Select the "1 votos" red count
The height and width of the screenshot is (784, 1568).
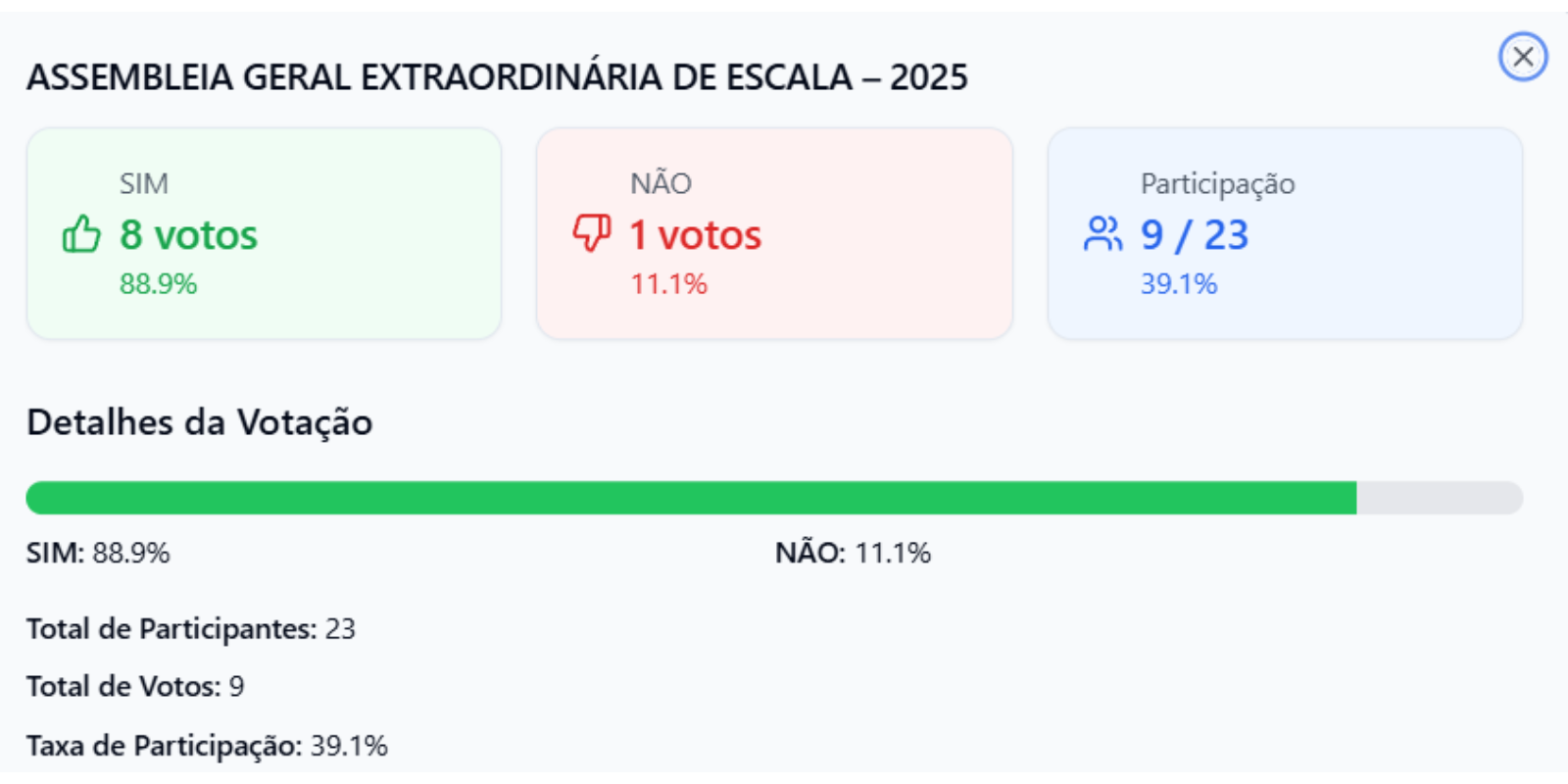[695, 235]
